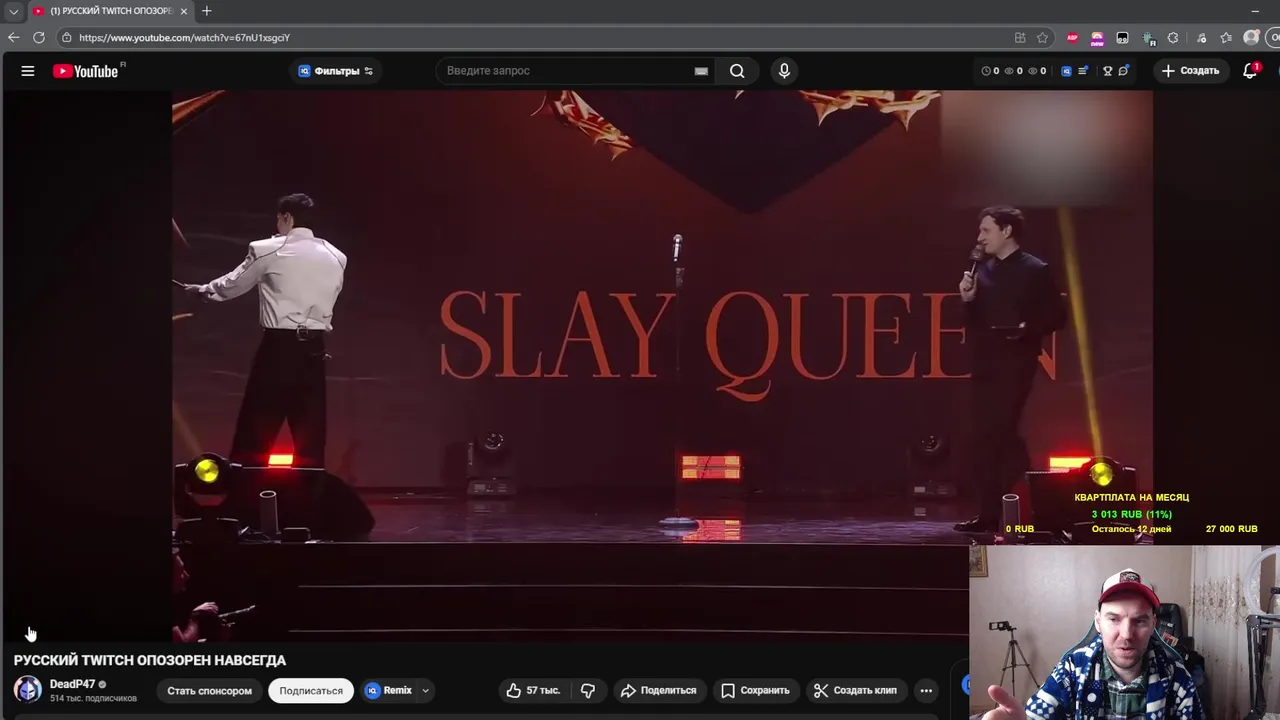Image resolution: width=1280 pixels, height=720 pixels.
Task: Click the Подписаться subscribe button
Action: click(311, 690)
